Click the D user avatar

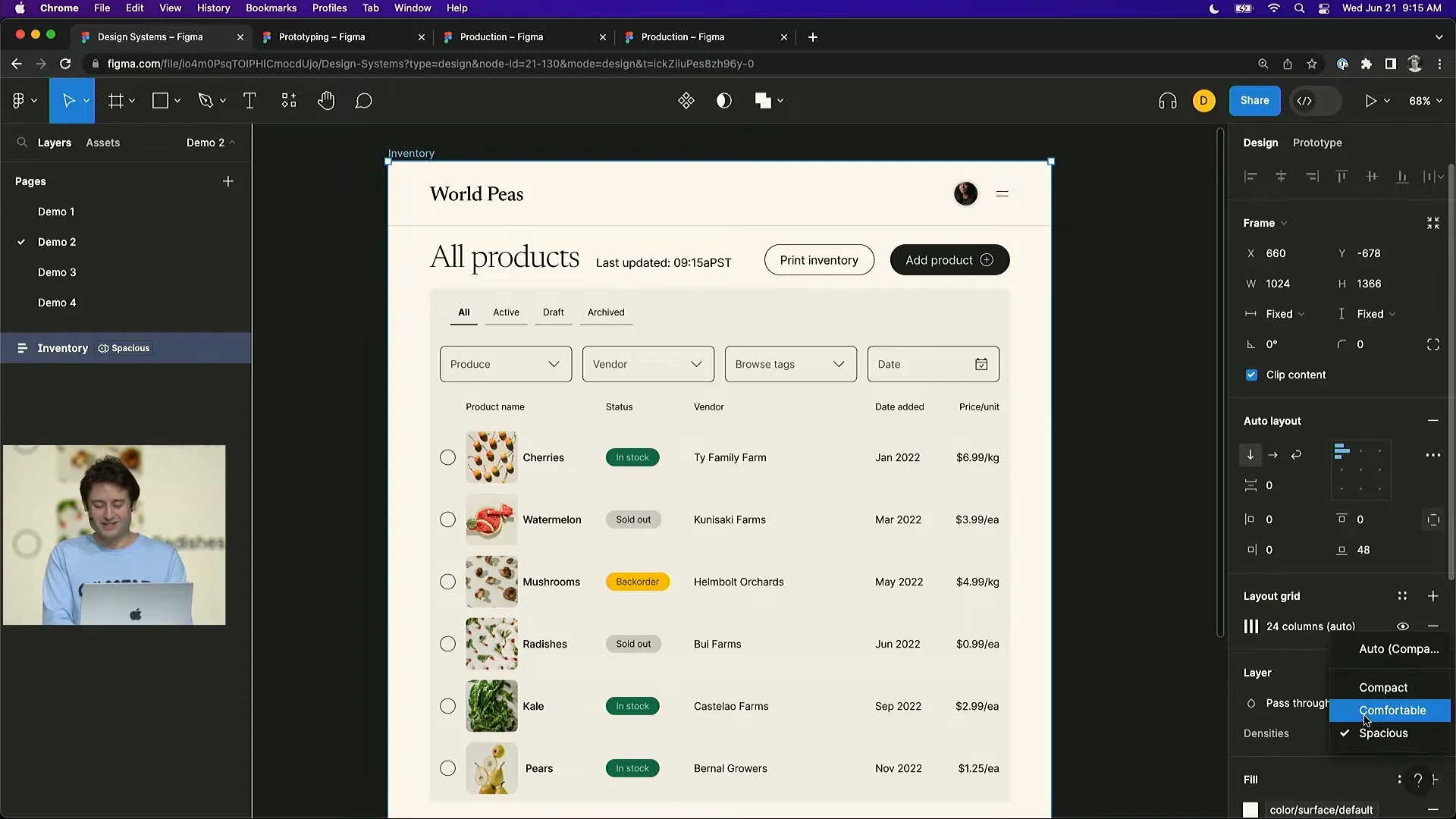(1203, 101)
